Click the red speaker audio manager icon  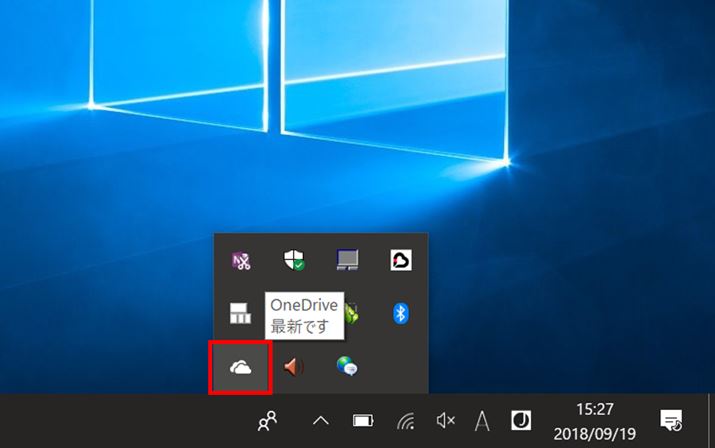pos(293,367)
